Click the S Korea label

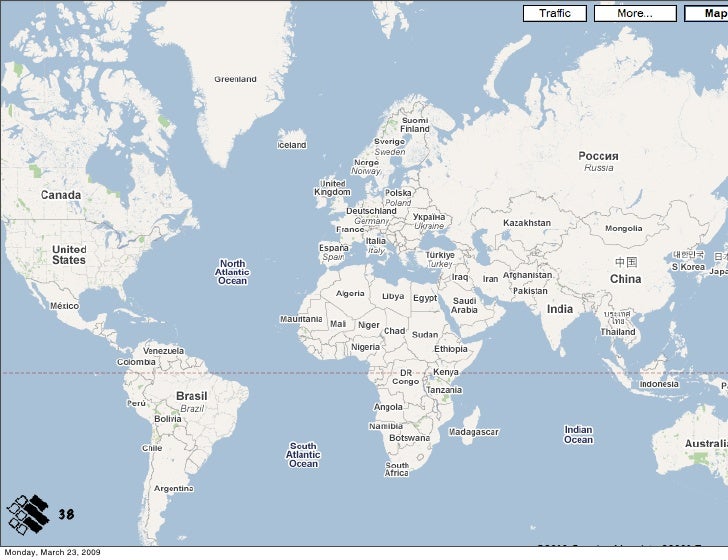click(689, 267)
